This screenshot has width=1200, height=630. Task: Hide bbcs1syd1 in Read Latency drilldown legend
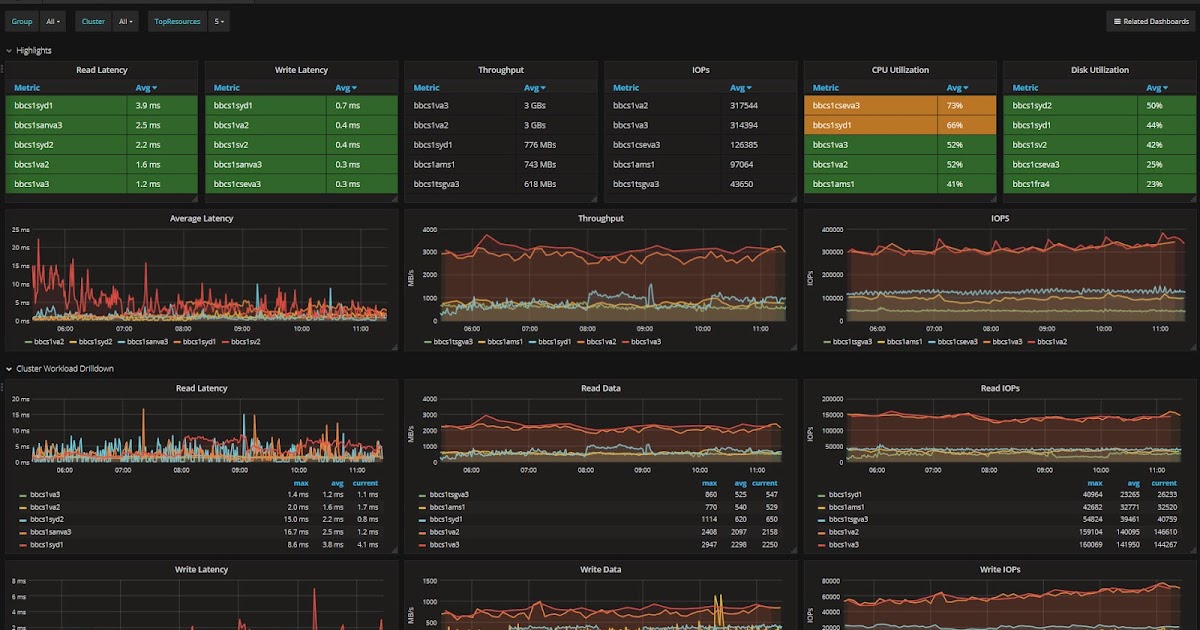50,544
